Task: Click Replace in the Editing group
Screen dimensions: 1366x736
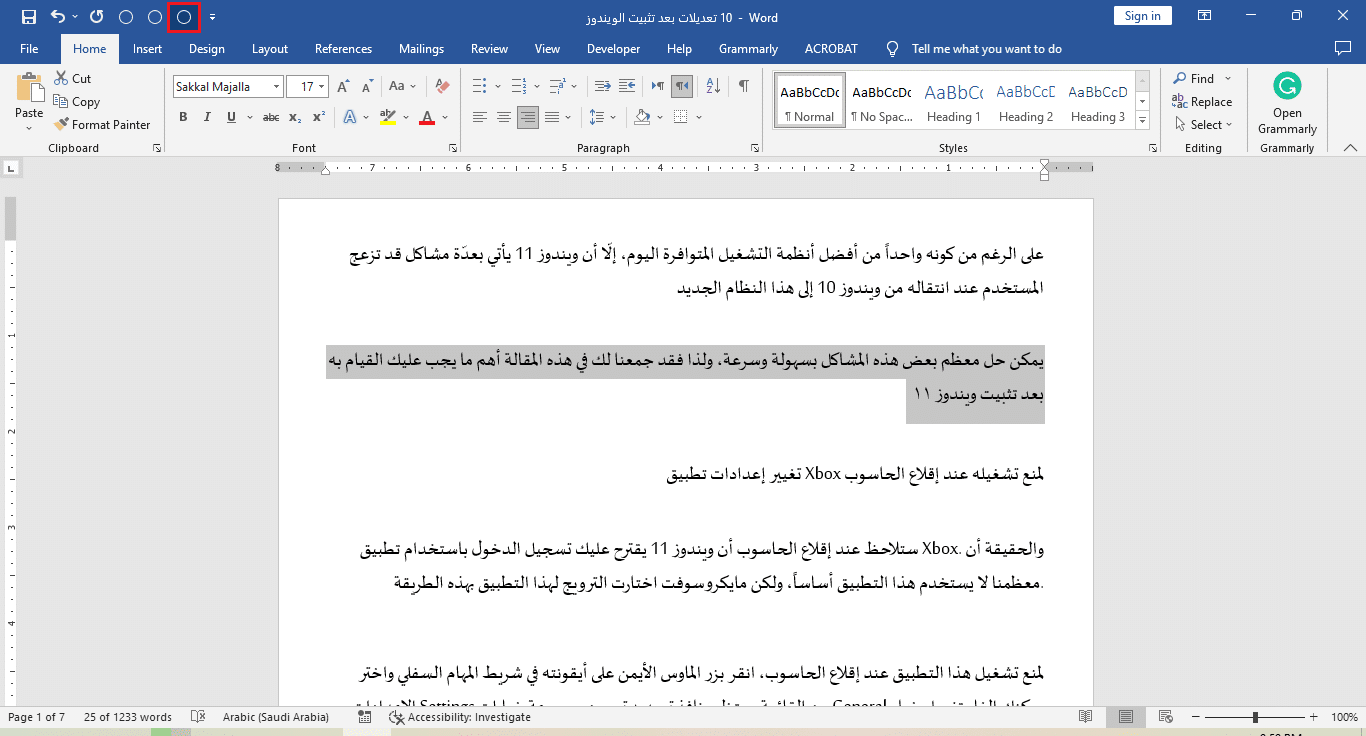Action: click(1203, 102)
